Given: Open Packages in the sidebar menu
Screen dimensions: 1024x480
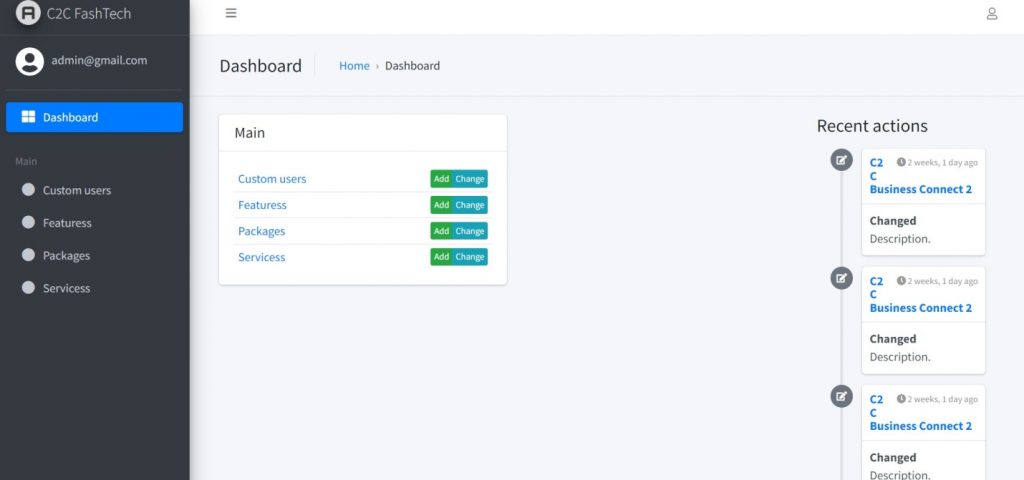Looking at the screenshot, I should click(x=66, y=256).
